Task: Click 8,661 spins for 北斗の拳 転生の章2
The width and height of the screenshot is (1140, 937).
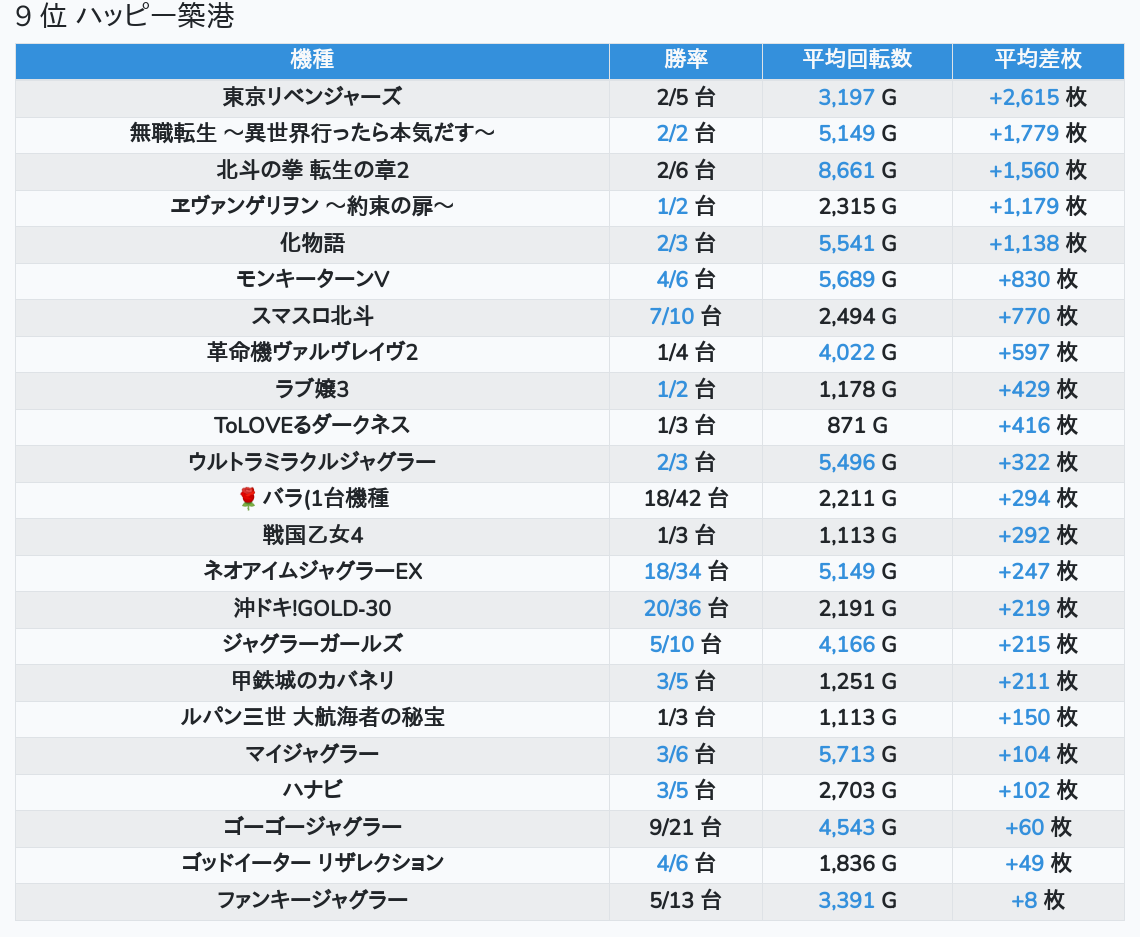Action: (846, 170)
